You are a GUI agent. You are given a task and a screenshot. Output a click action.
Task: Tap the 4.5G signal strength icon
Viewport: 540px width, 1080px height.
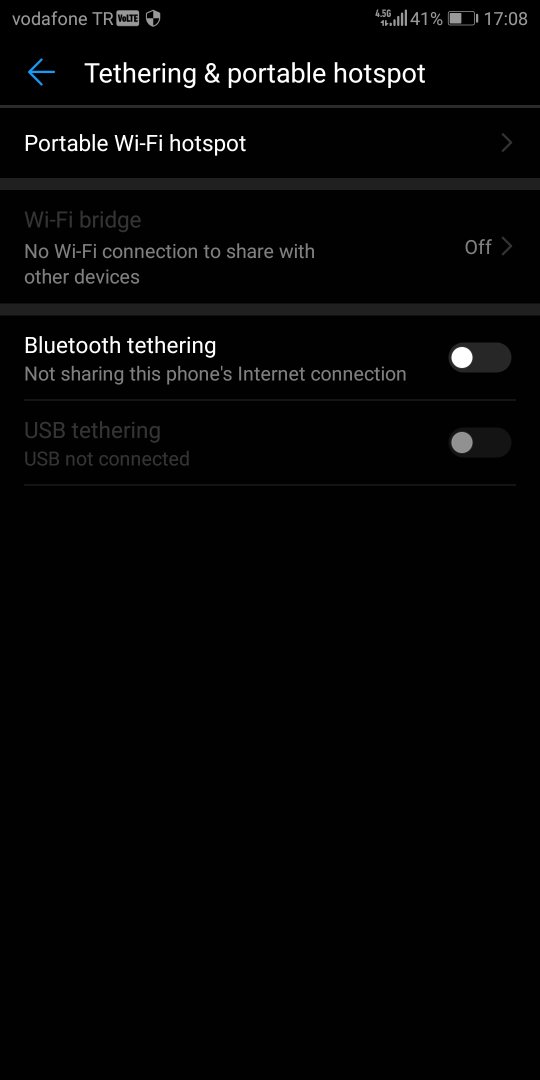click(391, 19)
